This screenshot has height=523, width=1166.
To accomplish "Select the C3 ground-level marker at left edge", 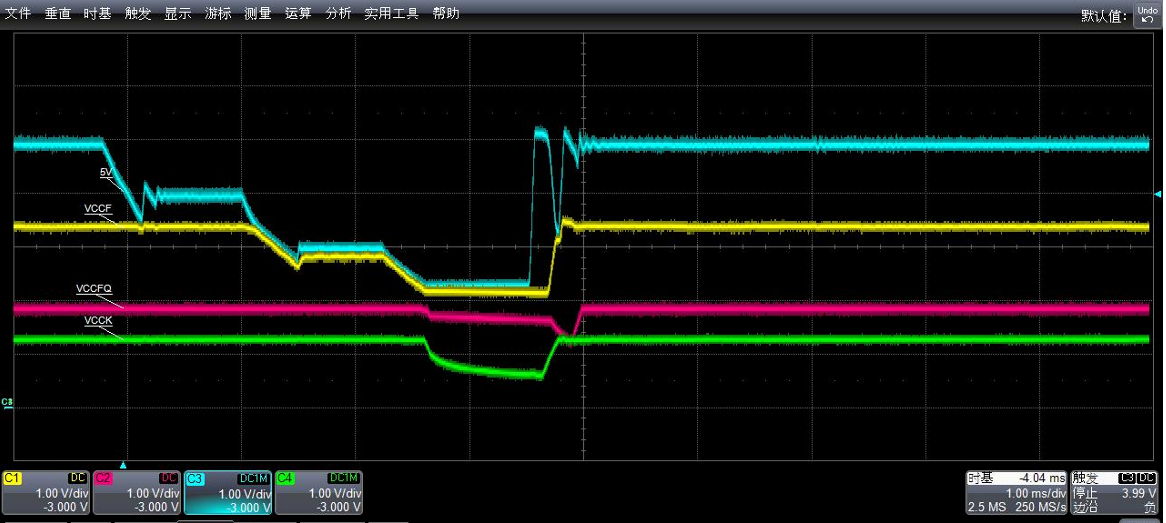I will (x=7, y=402).
